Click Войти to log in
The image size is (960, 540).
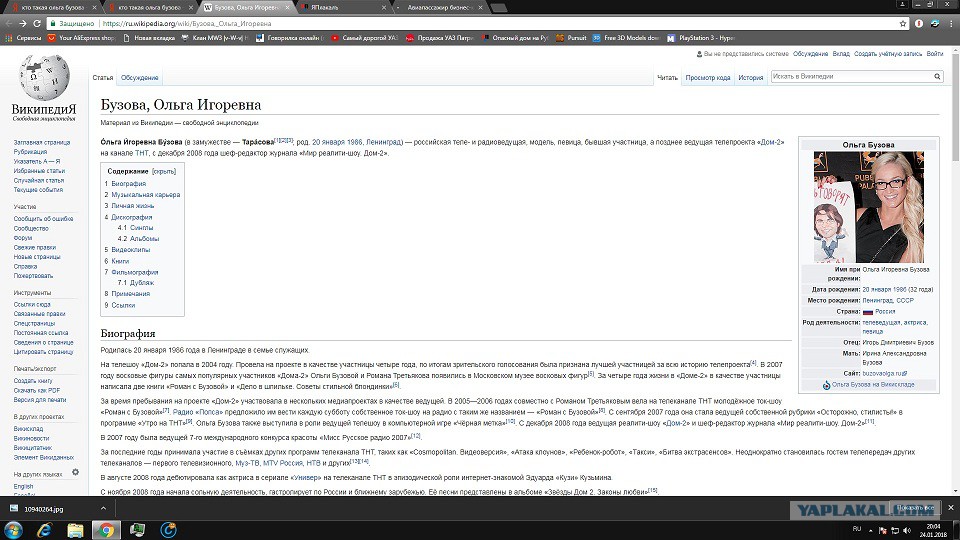coord(934,54)
